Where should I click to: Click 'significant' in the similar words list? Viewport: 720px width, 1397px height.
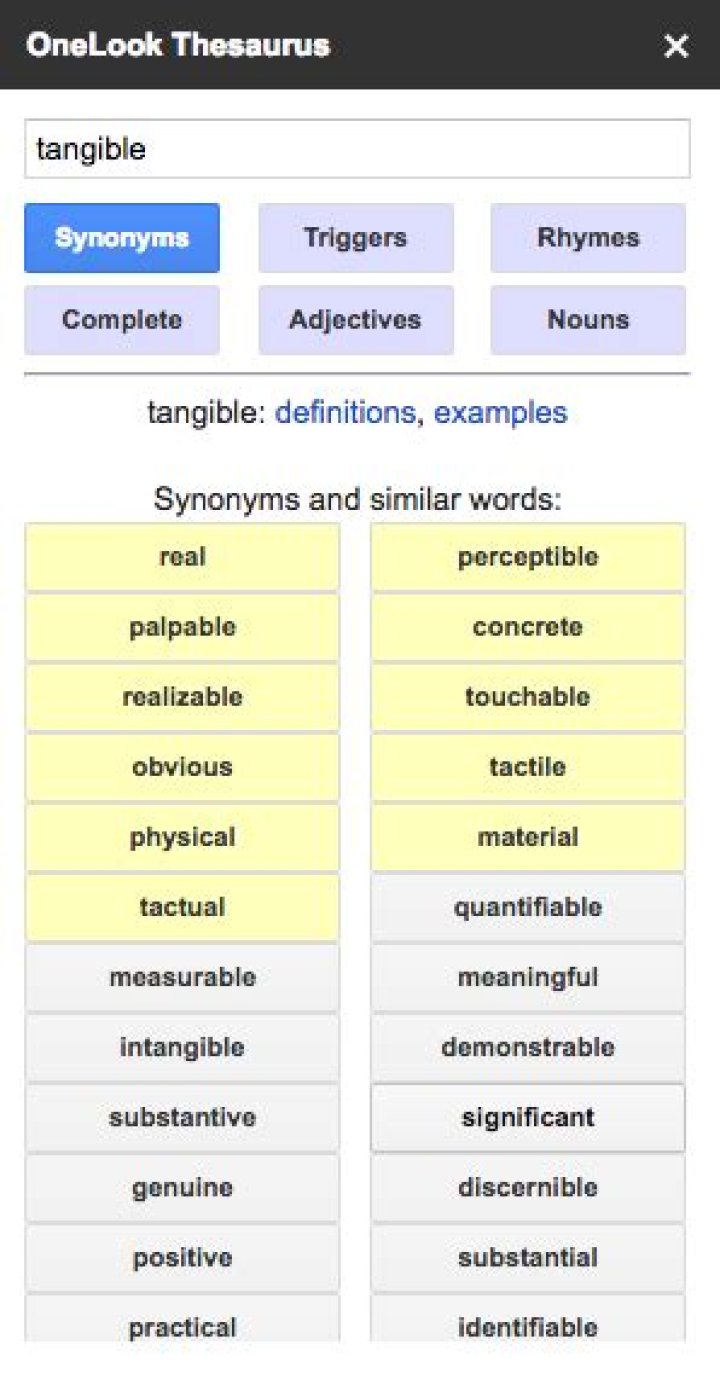tap(527, 1117)
